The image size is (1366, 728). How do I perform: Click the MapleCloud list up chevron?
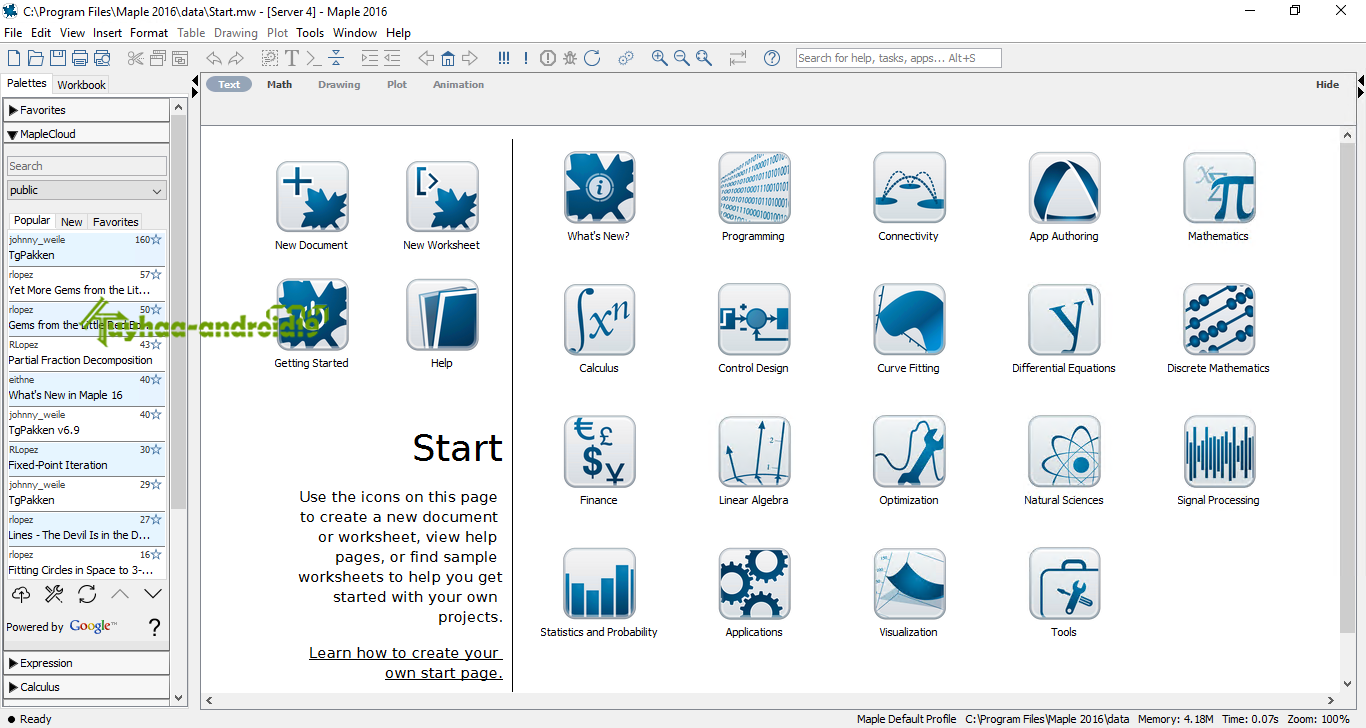(x=120, y=594)
